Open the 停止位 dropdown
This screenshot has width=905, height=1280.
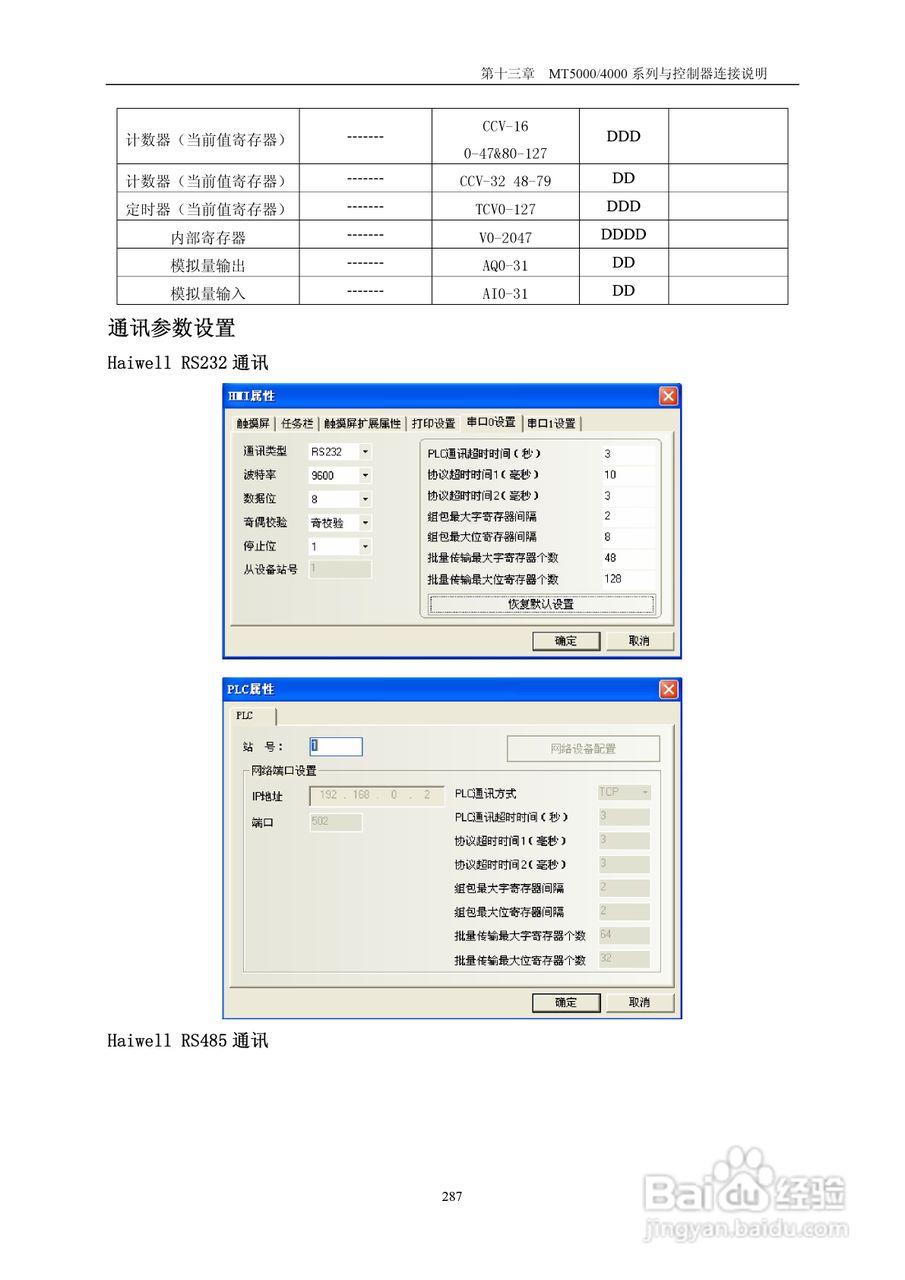coord(367,546)
